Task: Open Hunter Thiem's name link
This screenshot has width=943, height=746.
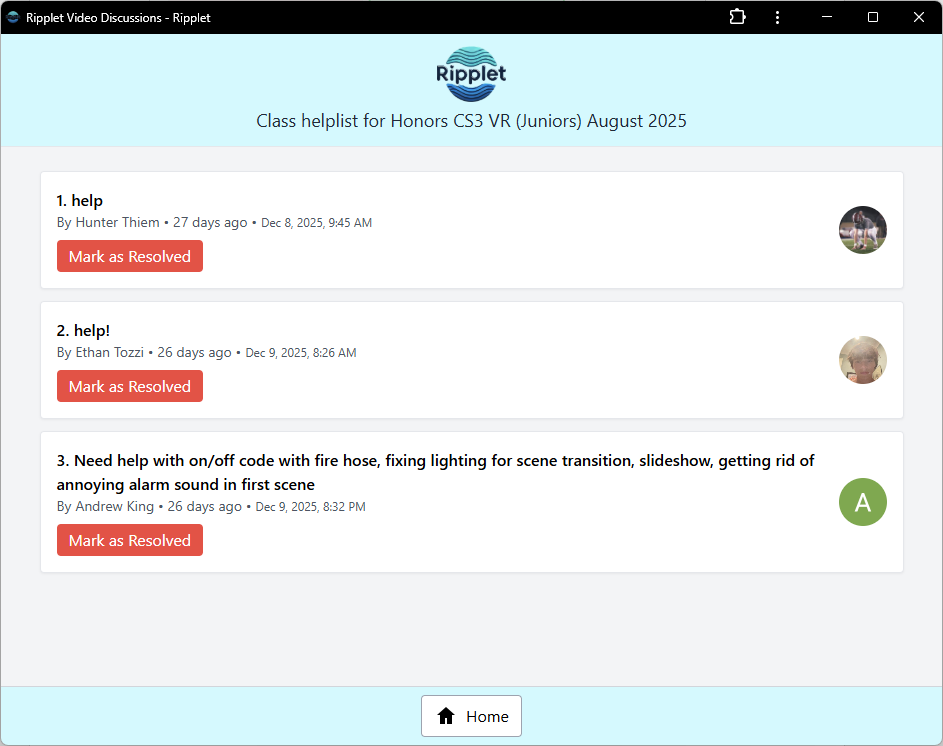Action: (117, 222)
